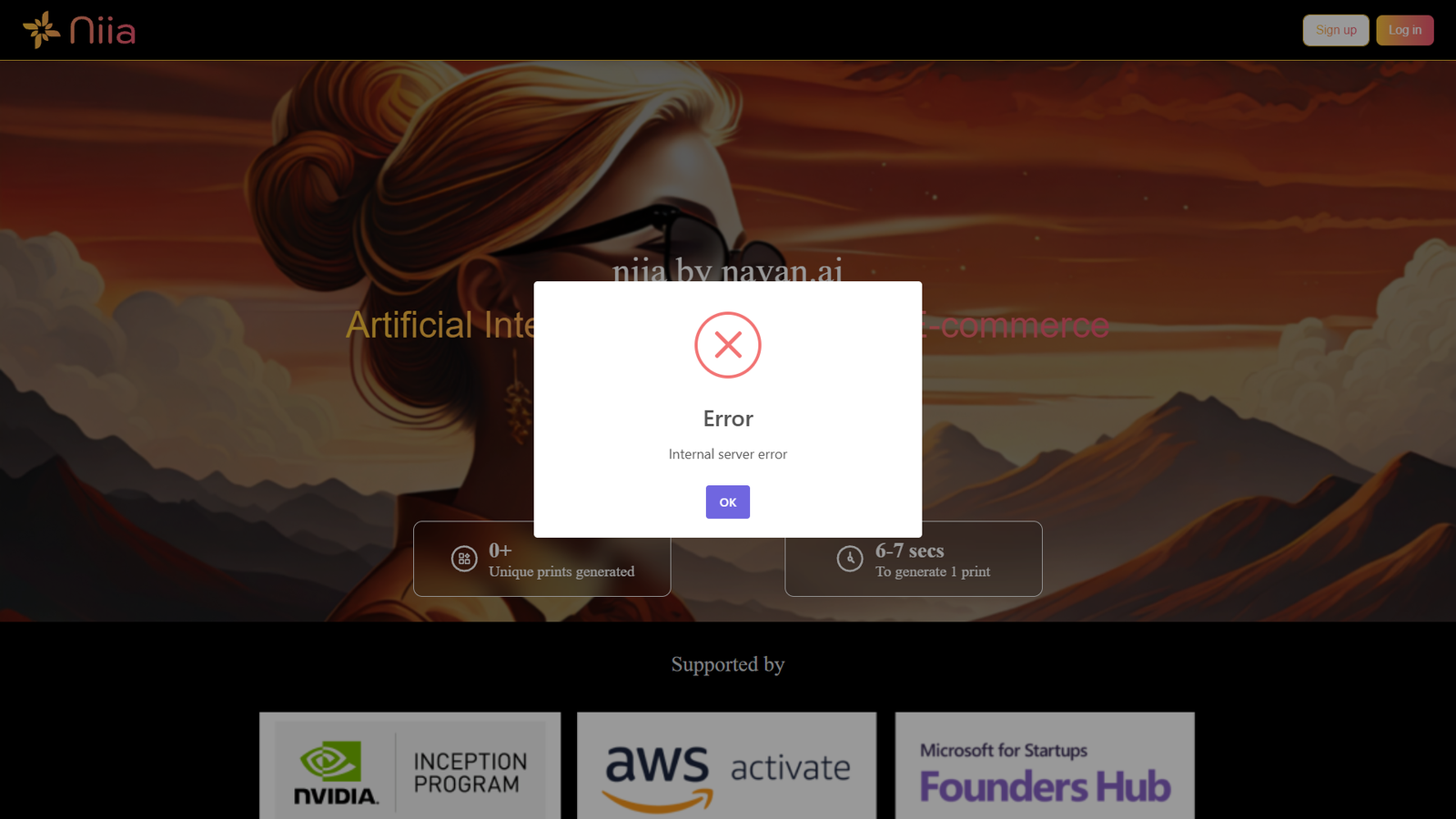Click the unique prints grid icon
1456x819 pixels.
[464, 559]
